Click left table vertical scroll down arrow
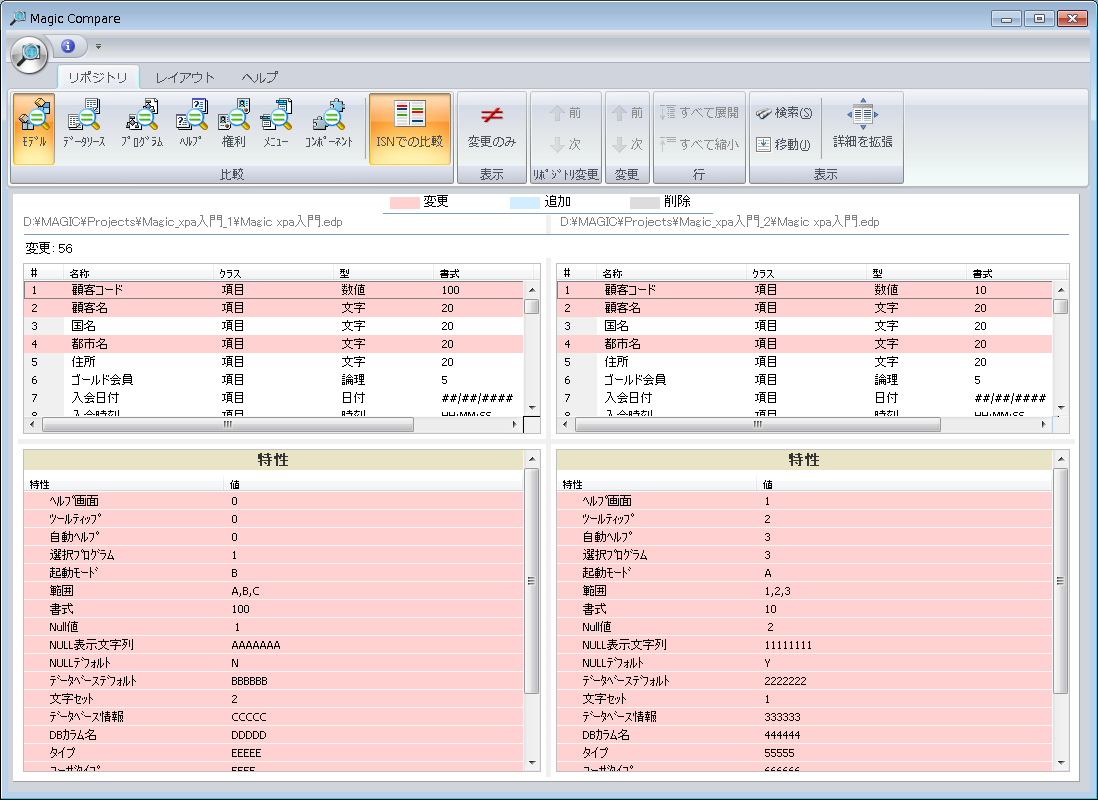This screenshot has width=1098, height=800. (532, 408)
